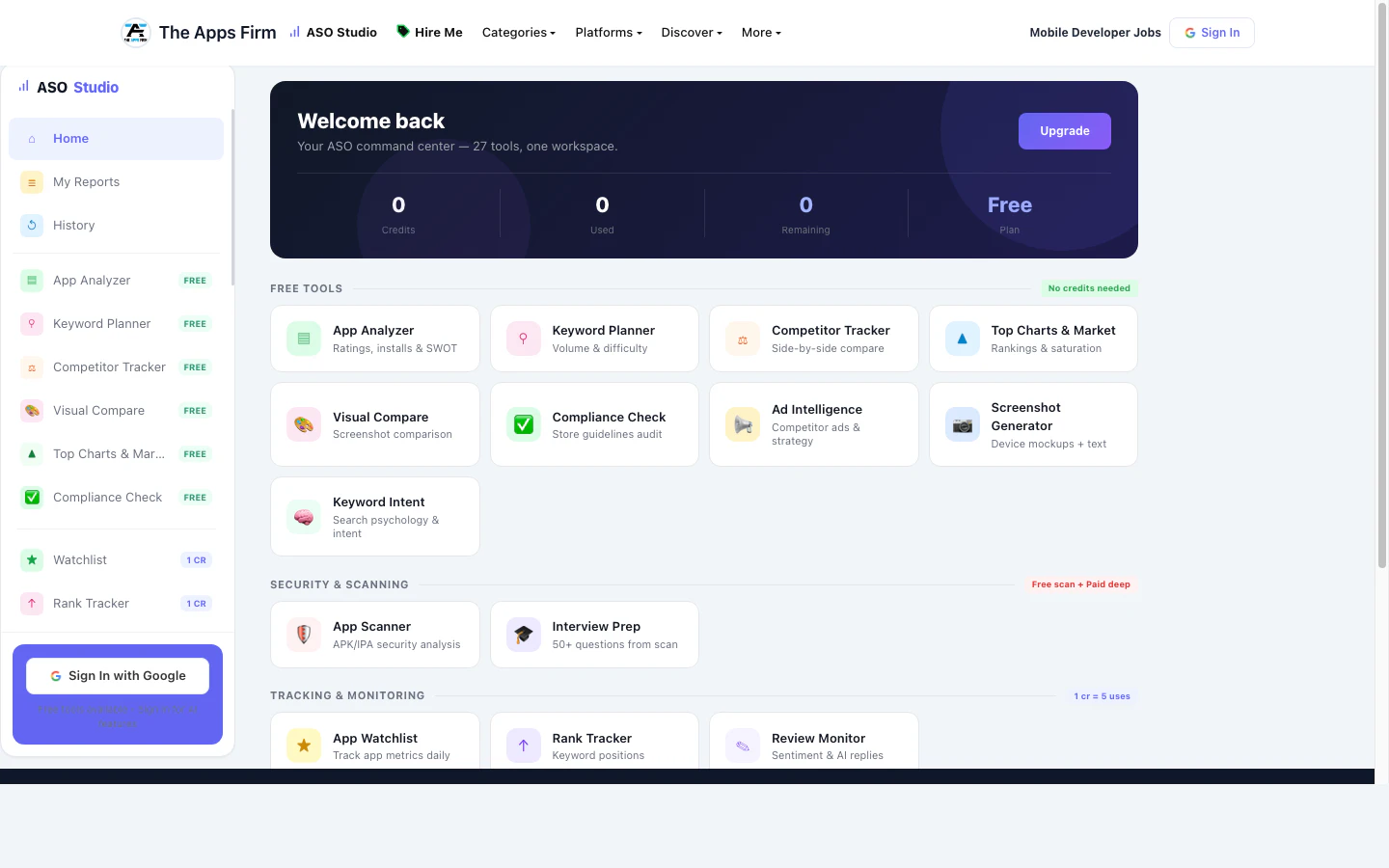Click 'Track app metrics daily' subtitle
This screenshot has width=1389, height=868.
point(392,756)
